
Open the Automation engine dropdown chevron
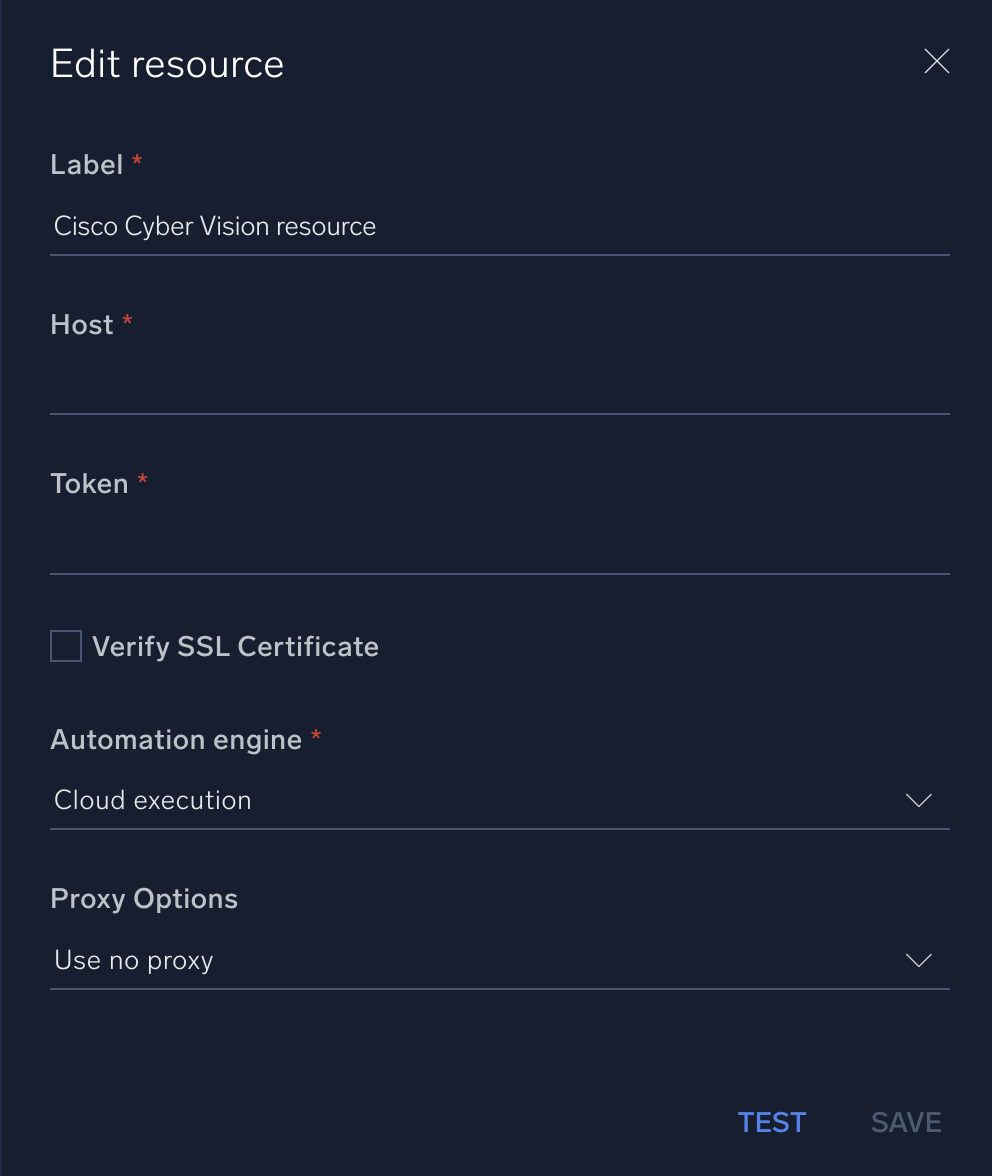(x=919, y=800)
